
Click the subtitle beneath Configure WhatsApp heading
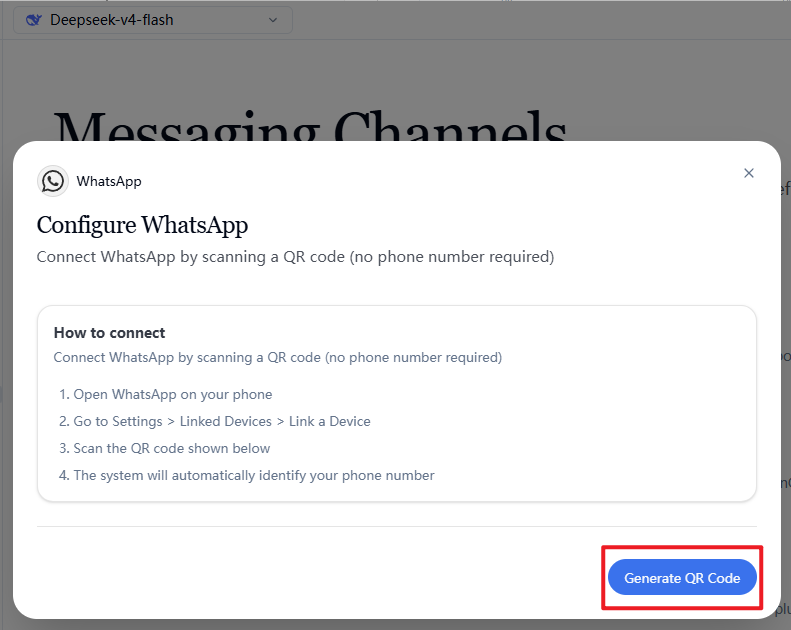[x=295, y=257]
